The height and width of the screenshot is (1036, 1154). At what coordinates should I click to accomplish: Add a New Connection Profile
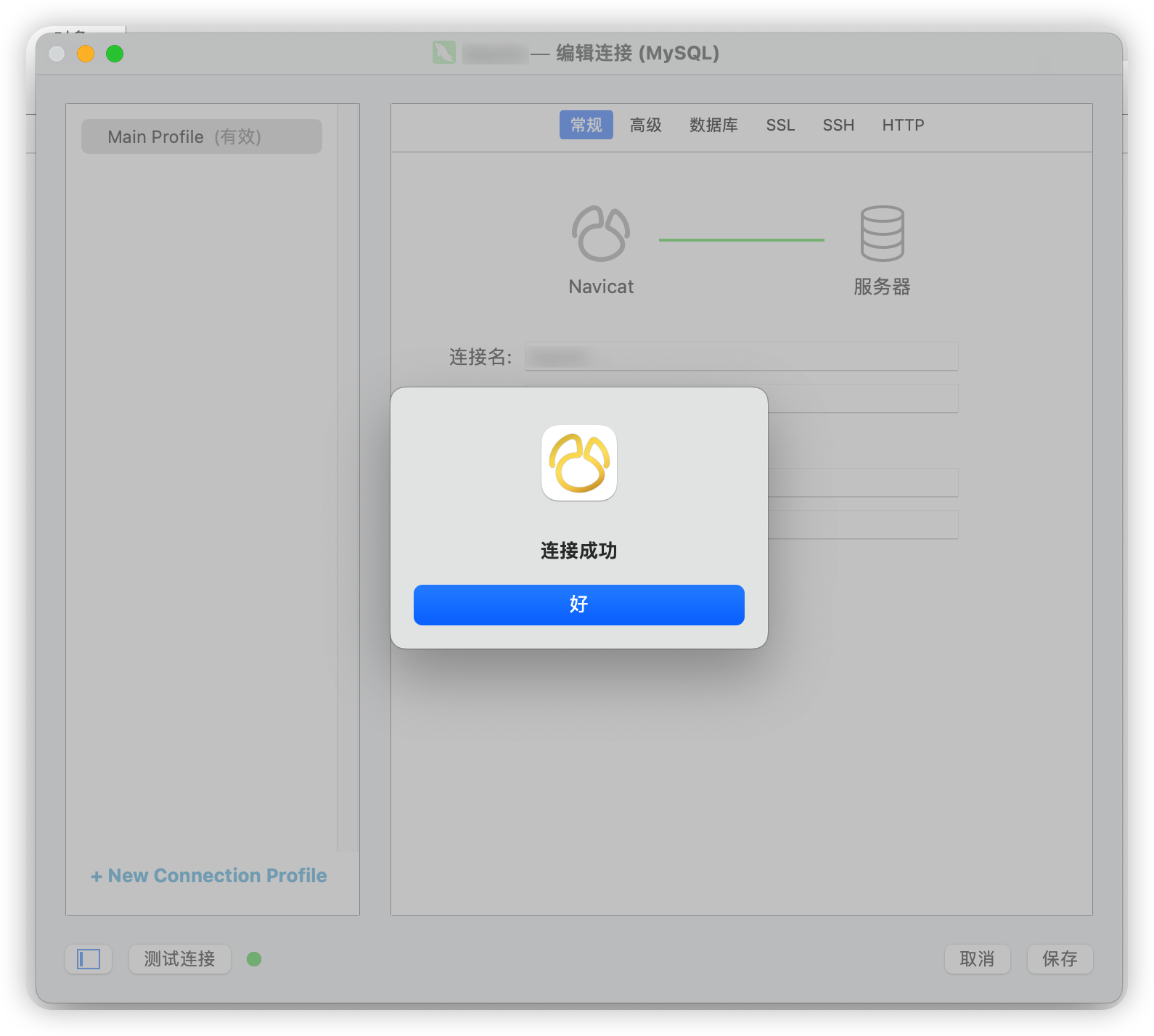coord(209,876)
